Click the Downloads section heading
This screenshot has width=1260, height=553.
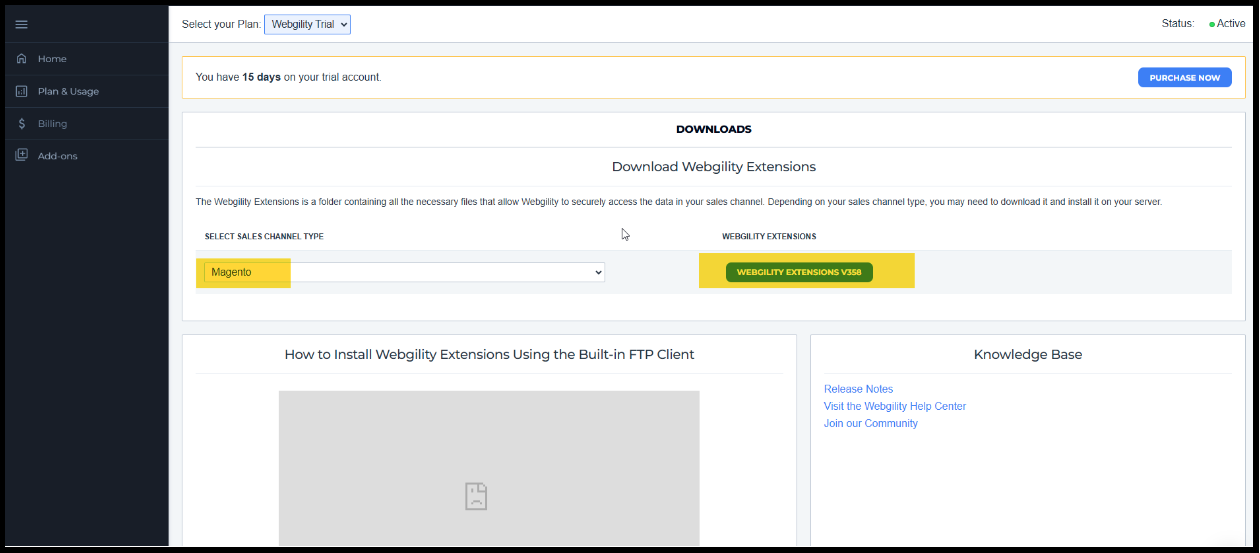tap(713, 129)
